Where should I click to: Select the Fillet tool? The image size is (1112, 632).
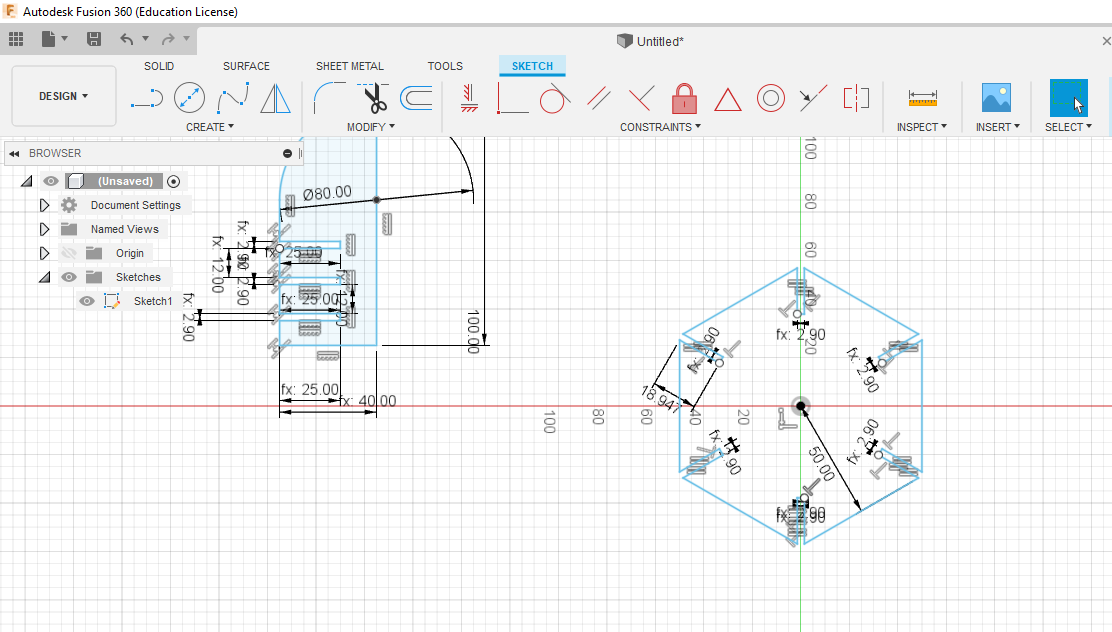[330, 98]
